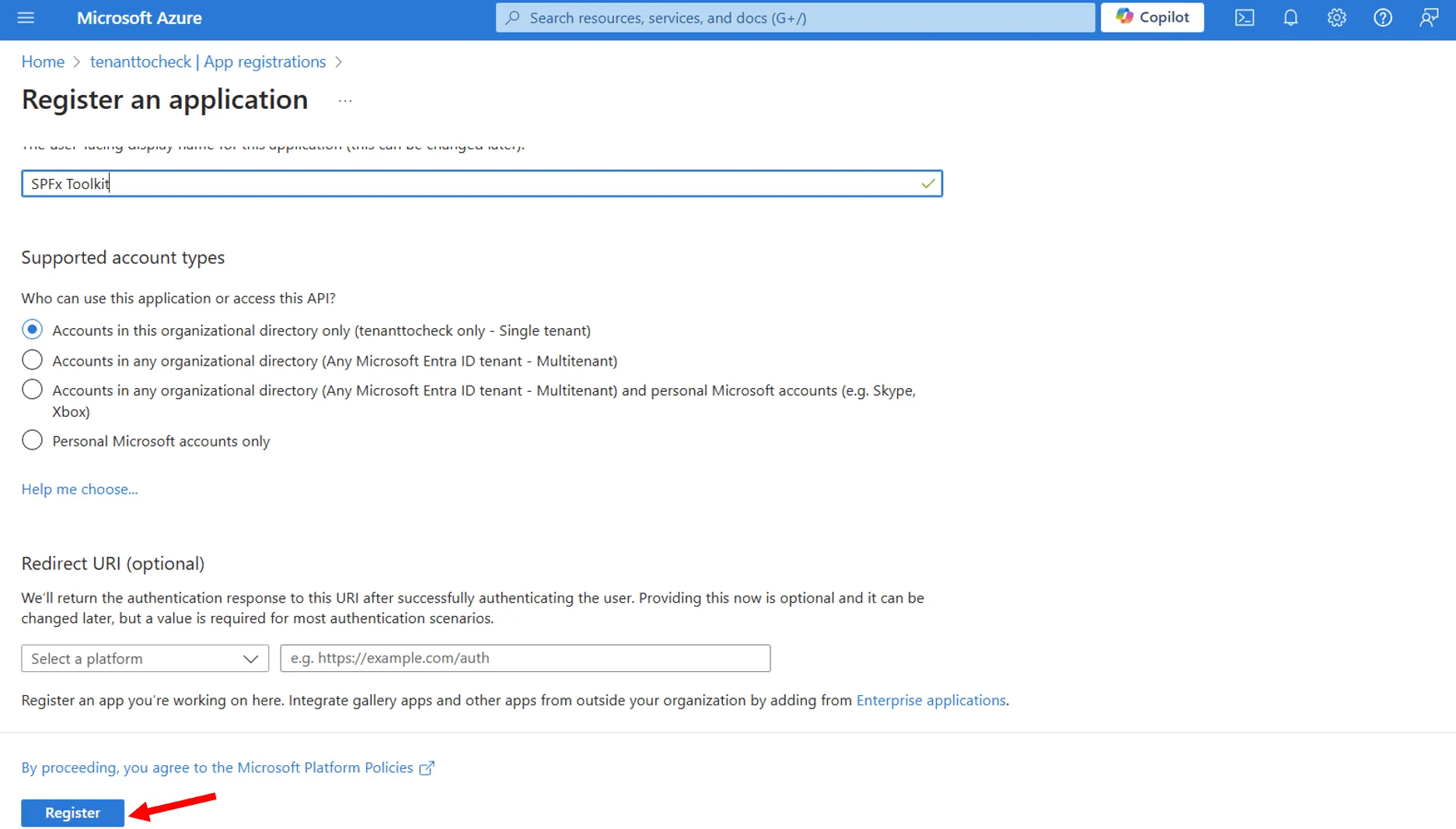
Task: Select the Single tenant account option
Action: pyautogui.click(x=32, y=330)
